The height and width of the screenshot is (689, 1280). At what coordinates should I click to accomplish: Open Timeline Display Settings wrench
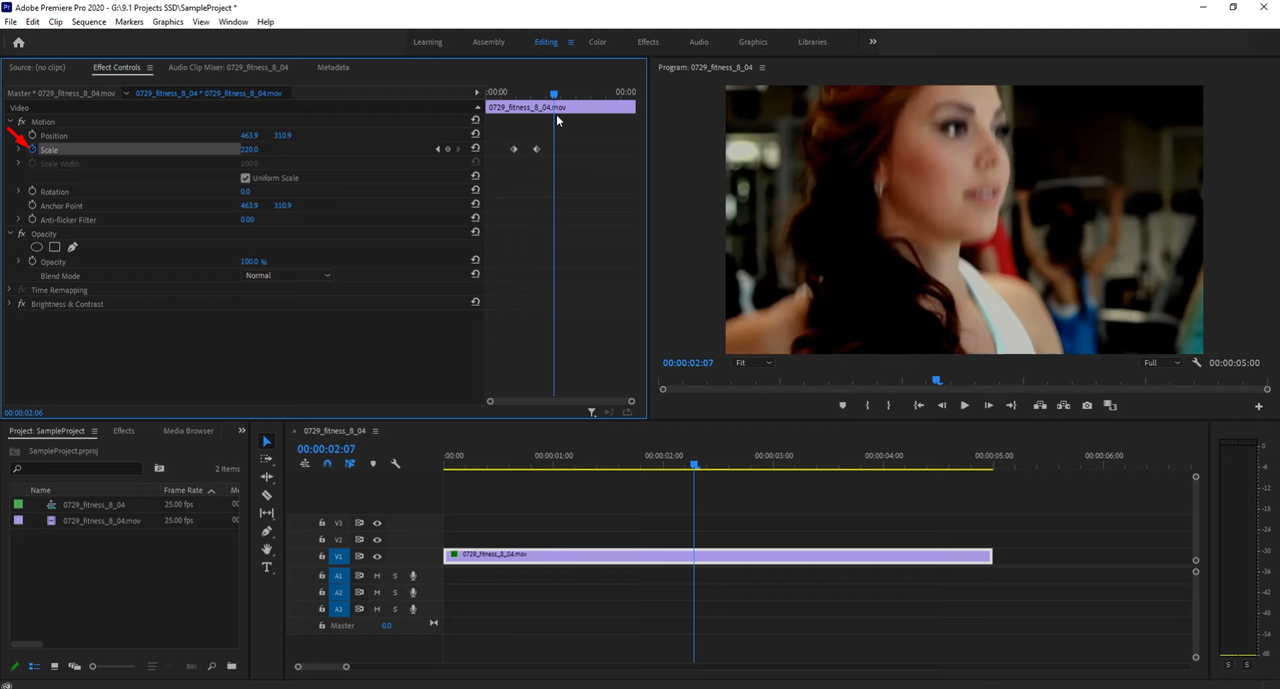pos(395,463)
